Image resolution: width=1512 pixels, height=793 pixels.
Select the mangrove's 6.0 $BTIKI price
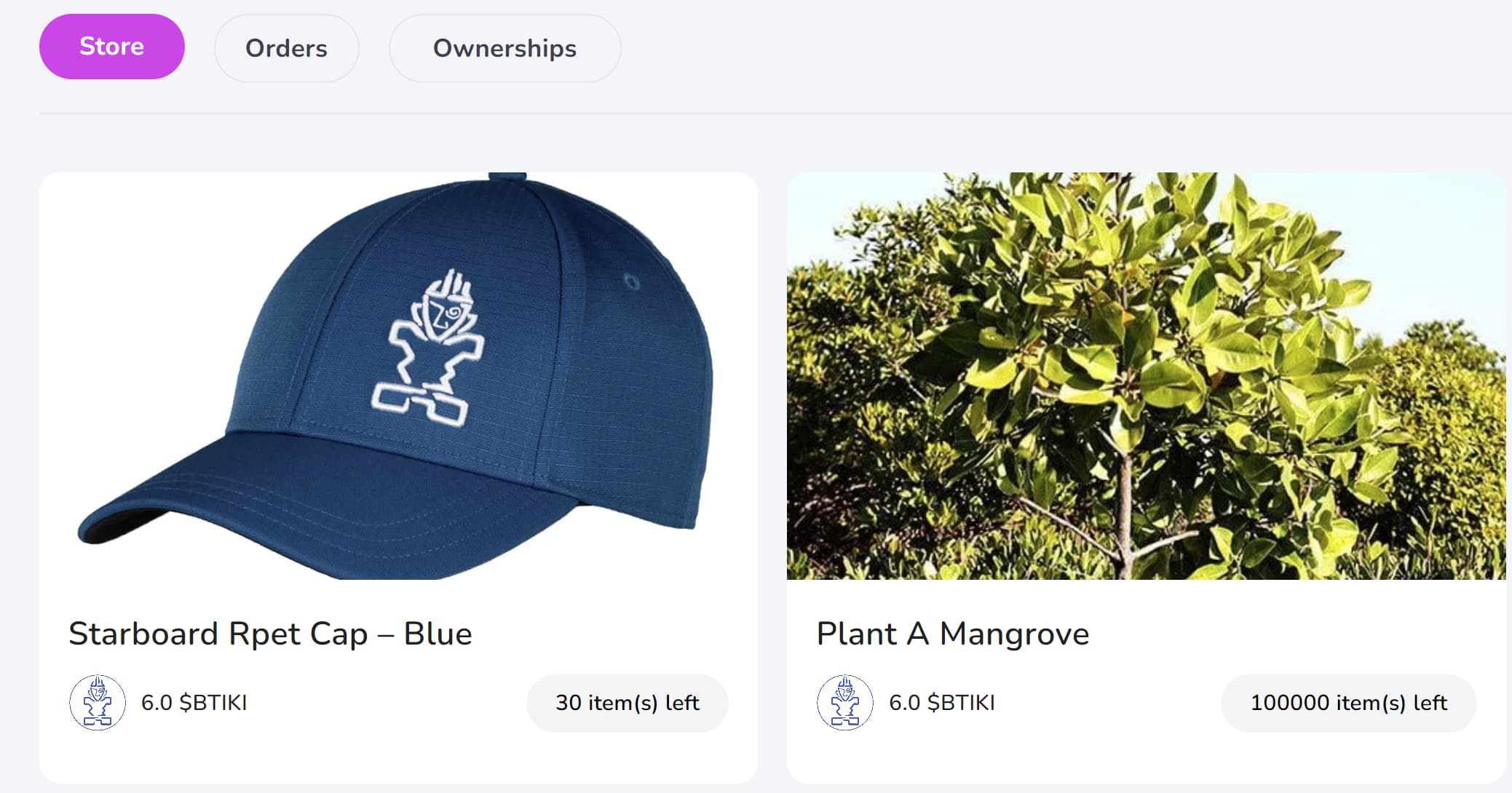pyautogui.click(x=942, y=703)
